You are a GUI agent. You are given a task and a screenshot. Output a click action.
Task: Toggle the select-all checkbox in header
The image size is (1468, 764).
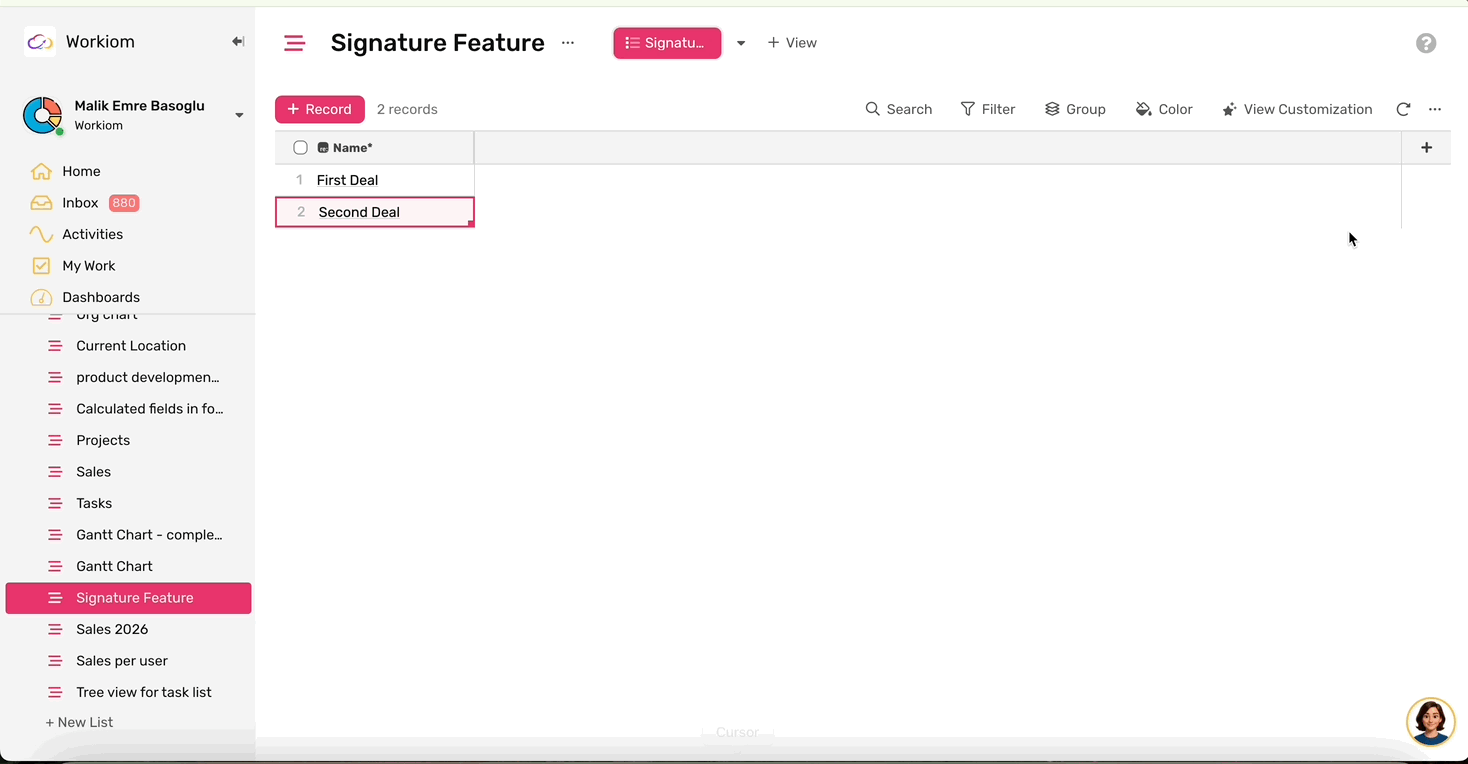[x=300, y=148]
